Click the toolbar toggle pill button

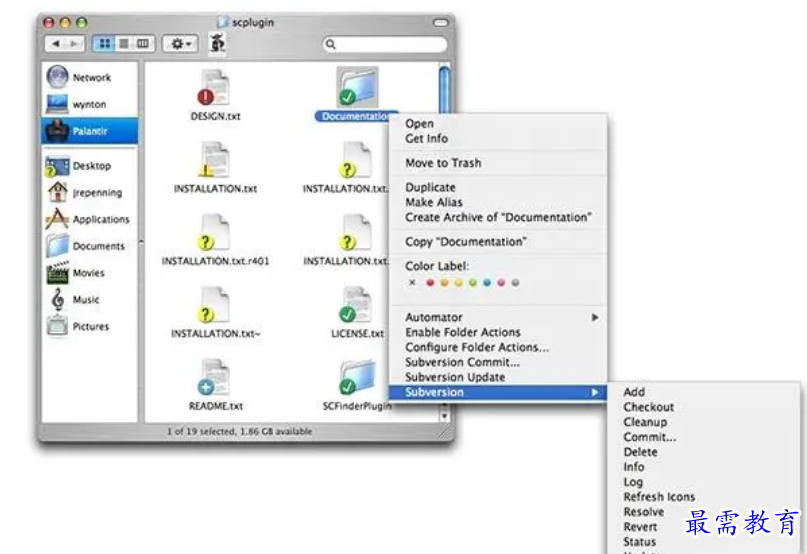[x=441, y=23]
